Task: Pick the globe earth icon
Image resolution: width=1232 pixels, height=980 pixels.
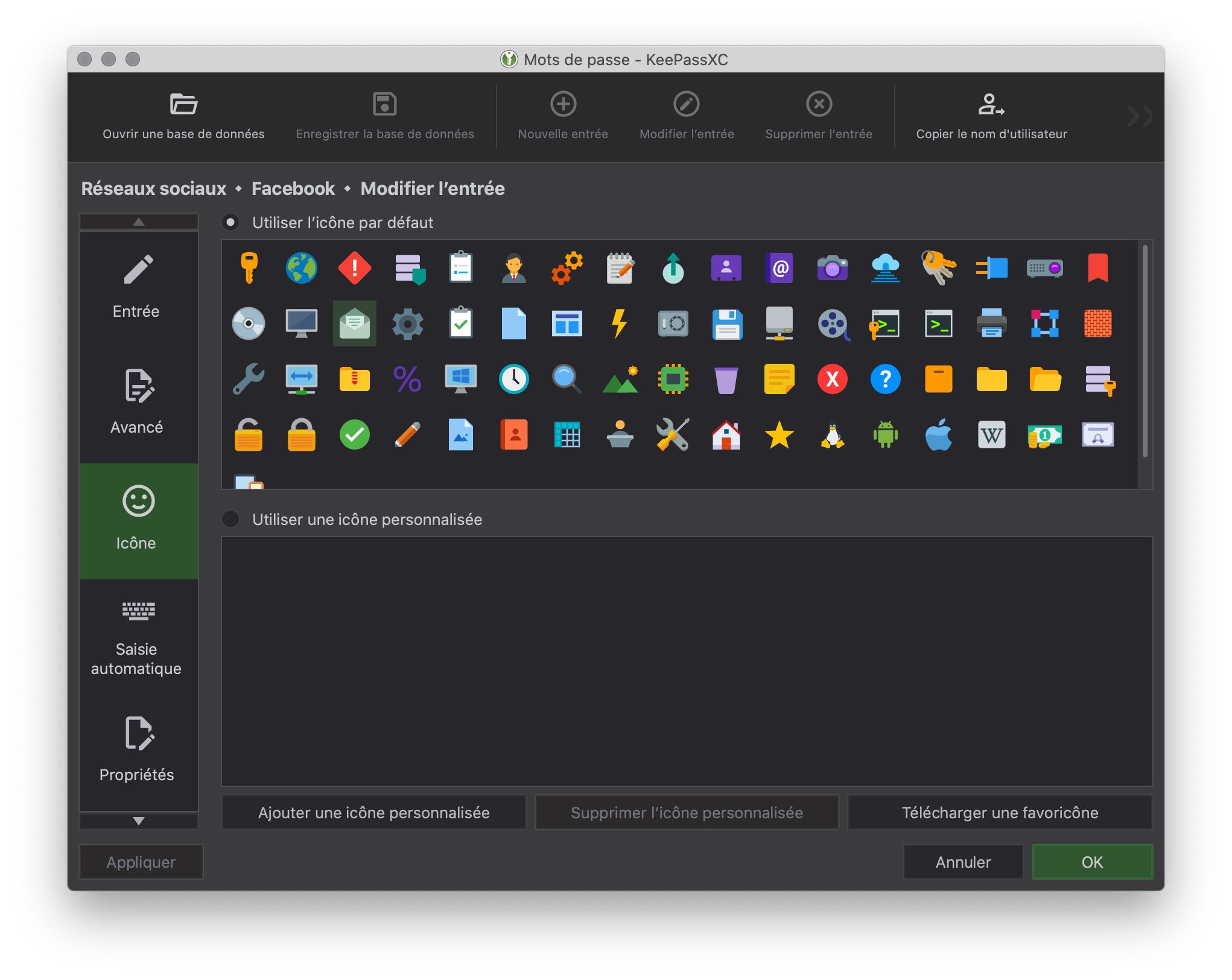Action: (302, 268)
